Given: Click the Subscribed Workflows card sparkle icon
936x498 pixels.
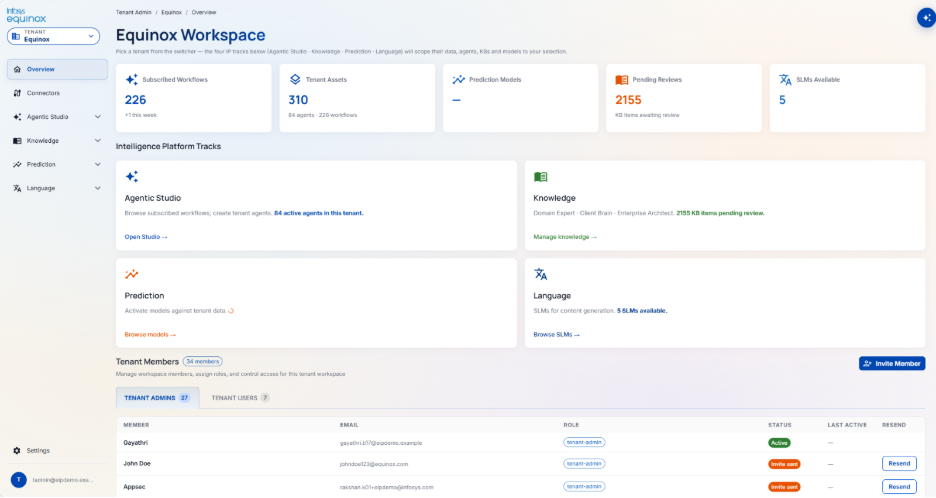Looking at the screenshot, I should tap(132, 79).
